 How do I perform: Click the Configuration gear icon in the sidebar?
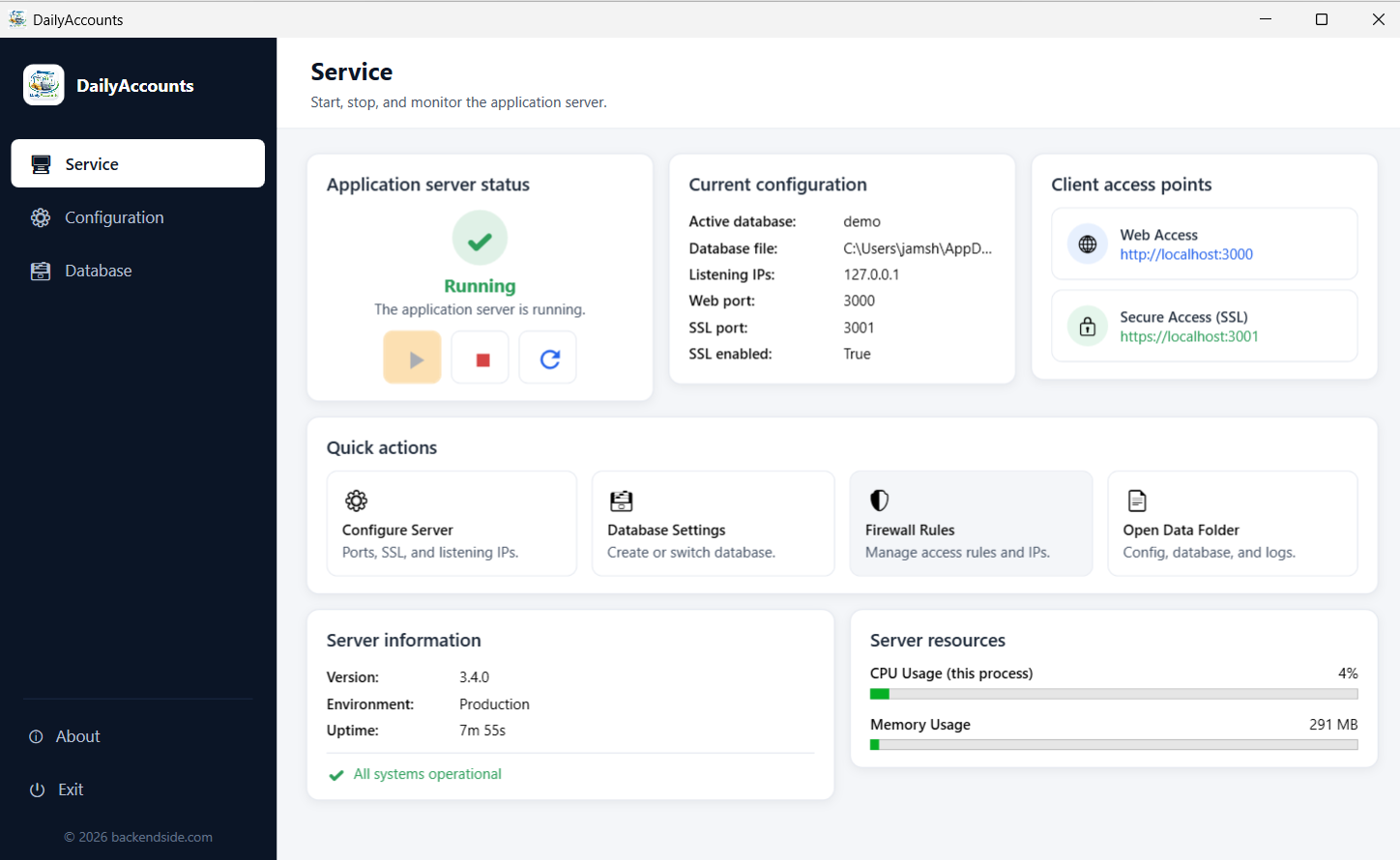pos(41,217)
